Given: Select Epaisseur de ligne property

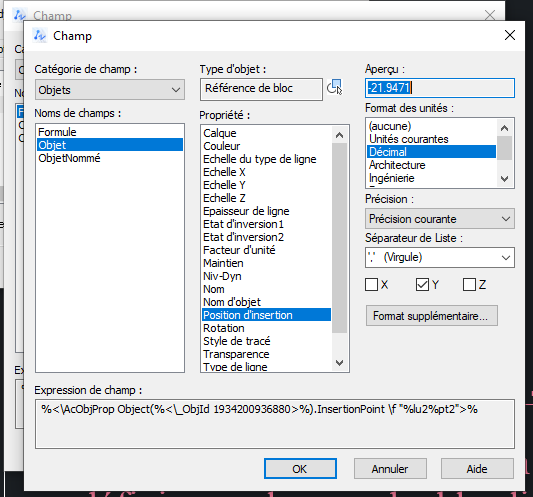Looking at the screenshot, I should tap(266, 211).
